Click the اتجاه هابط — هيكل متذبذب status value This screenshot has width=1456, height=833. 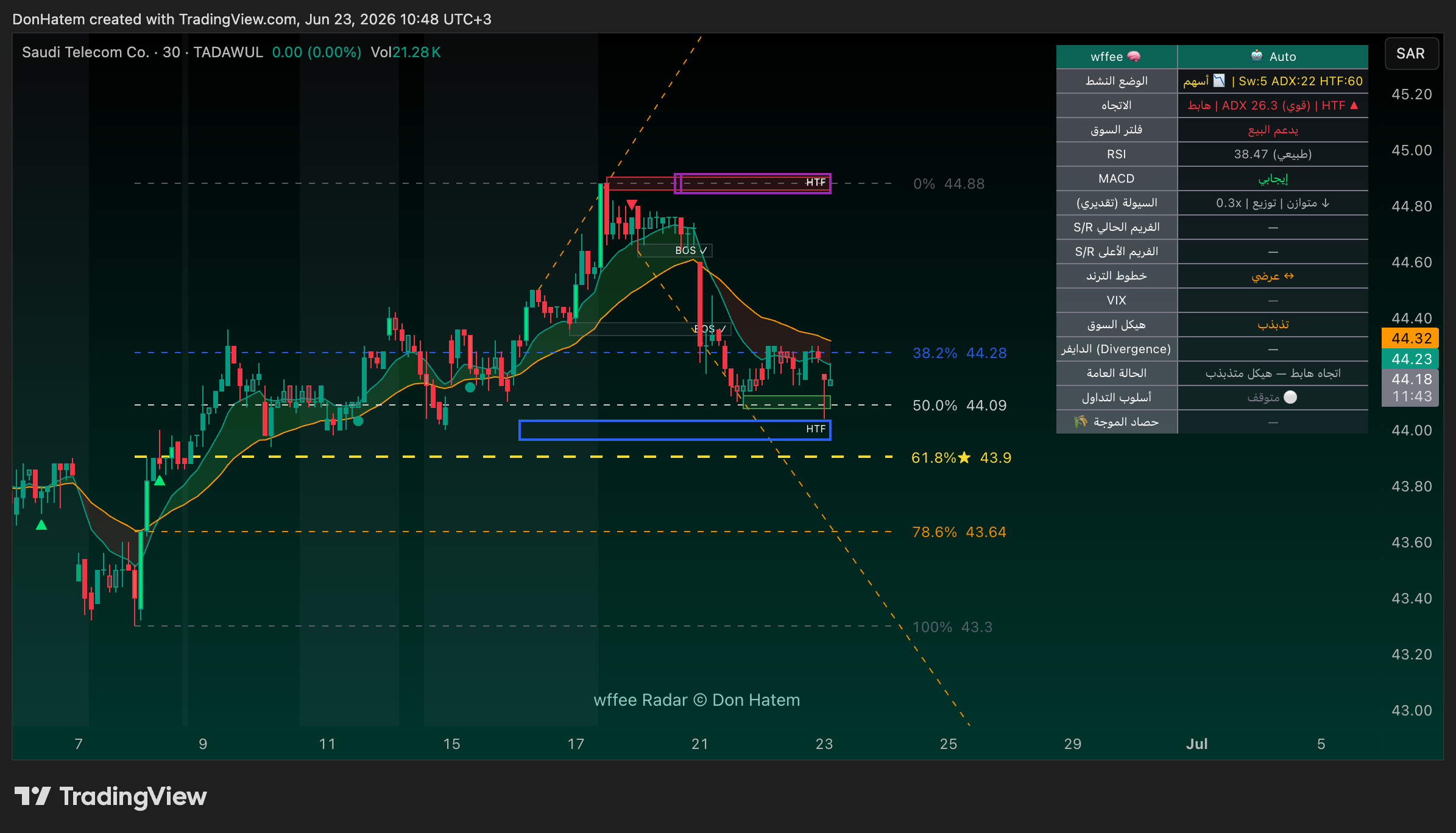coord(1273,373)
